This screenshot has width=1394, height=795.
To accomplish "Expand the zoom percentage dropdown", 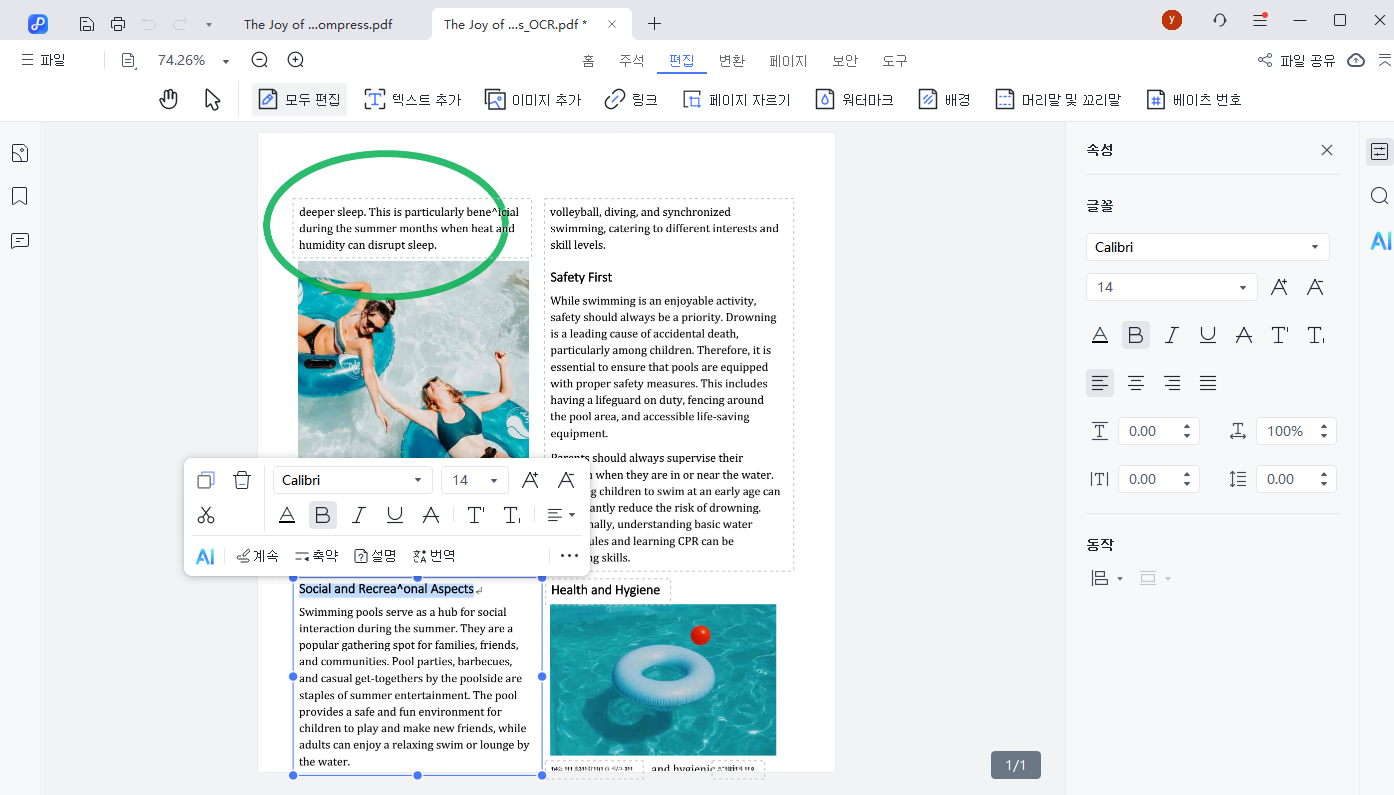I will [x=226, y=61].
